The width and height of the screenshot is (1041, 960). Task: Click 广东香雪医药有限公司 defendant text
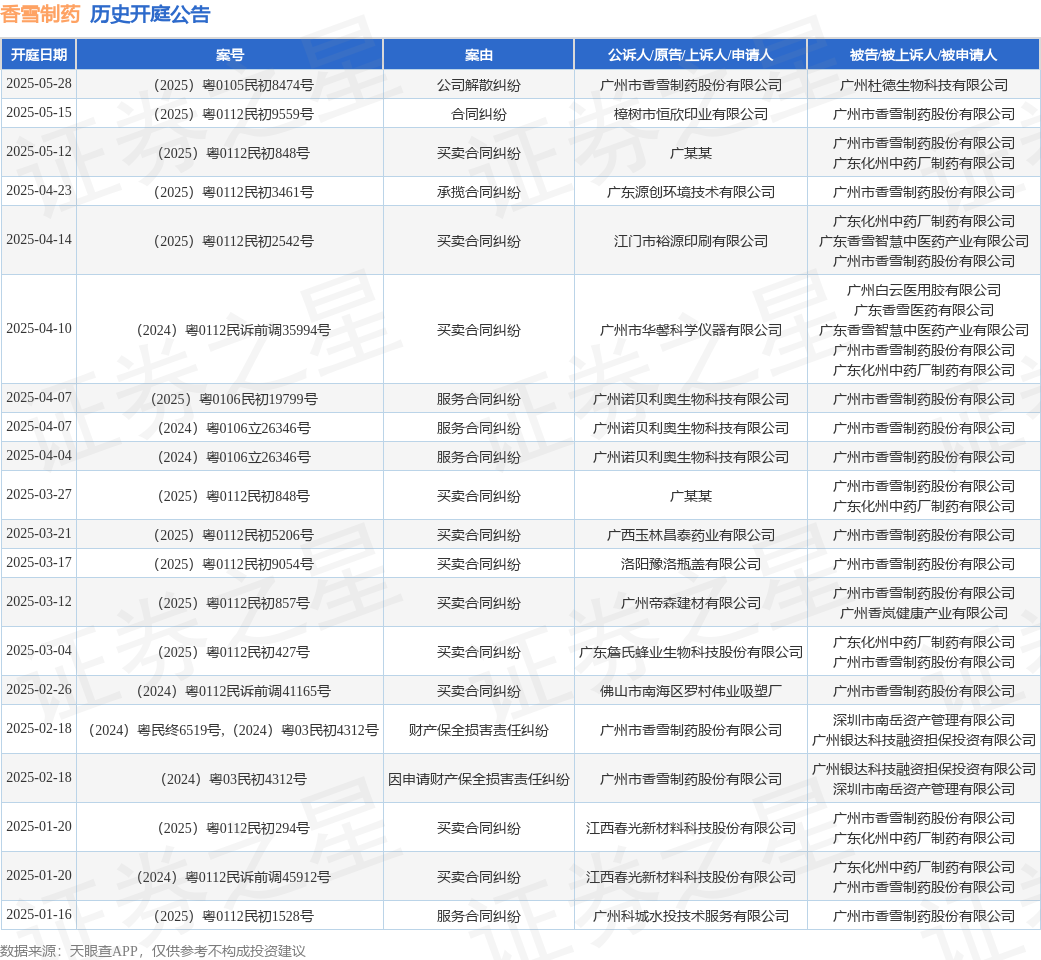[x=923, y=311]
